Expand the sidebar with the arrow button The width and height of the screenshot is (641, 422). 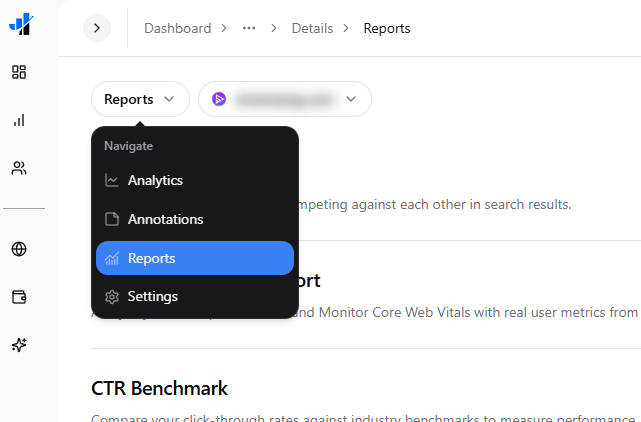pyautogui.click(x=96, y=28)
